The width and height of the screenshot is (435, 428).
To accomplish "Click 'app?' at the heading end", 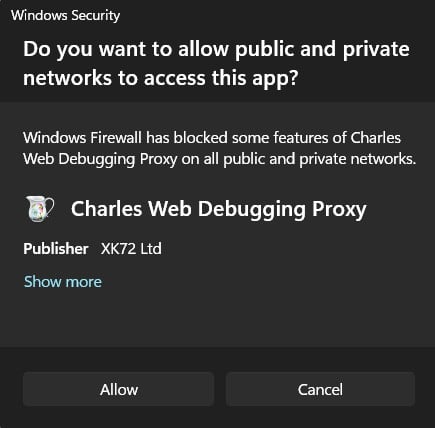I will click(275, 79).
